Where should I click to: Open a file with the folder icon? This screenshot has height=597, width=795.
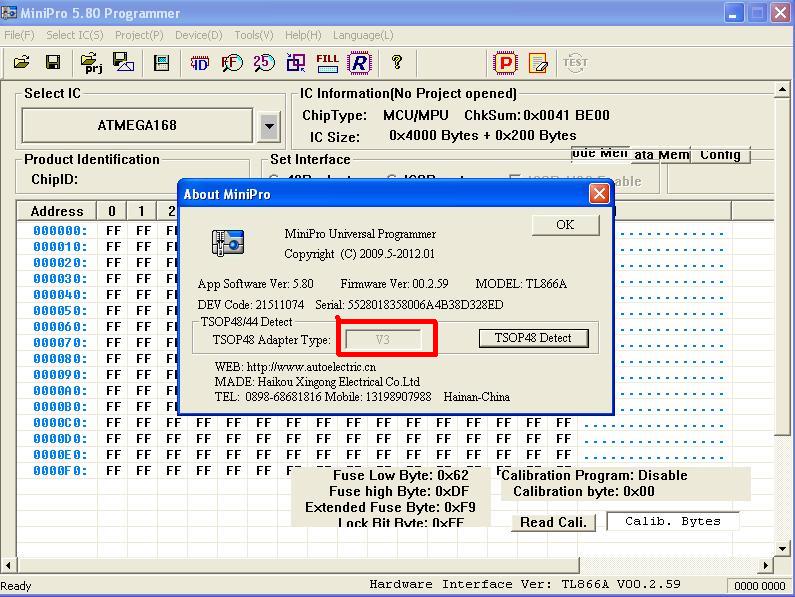[x=22, y=63]
